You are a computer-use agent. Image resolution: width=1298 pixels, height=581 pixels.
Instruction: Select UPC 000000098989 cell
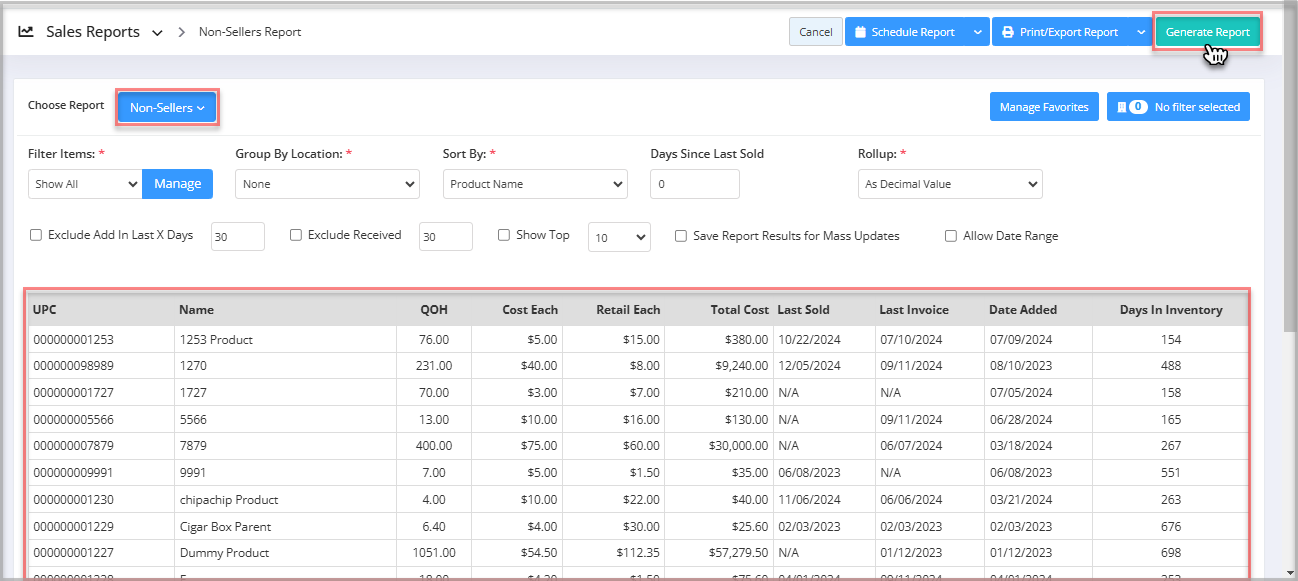coord(101,366)
